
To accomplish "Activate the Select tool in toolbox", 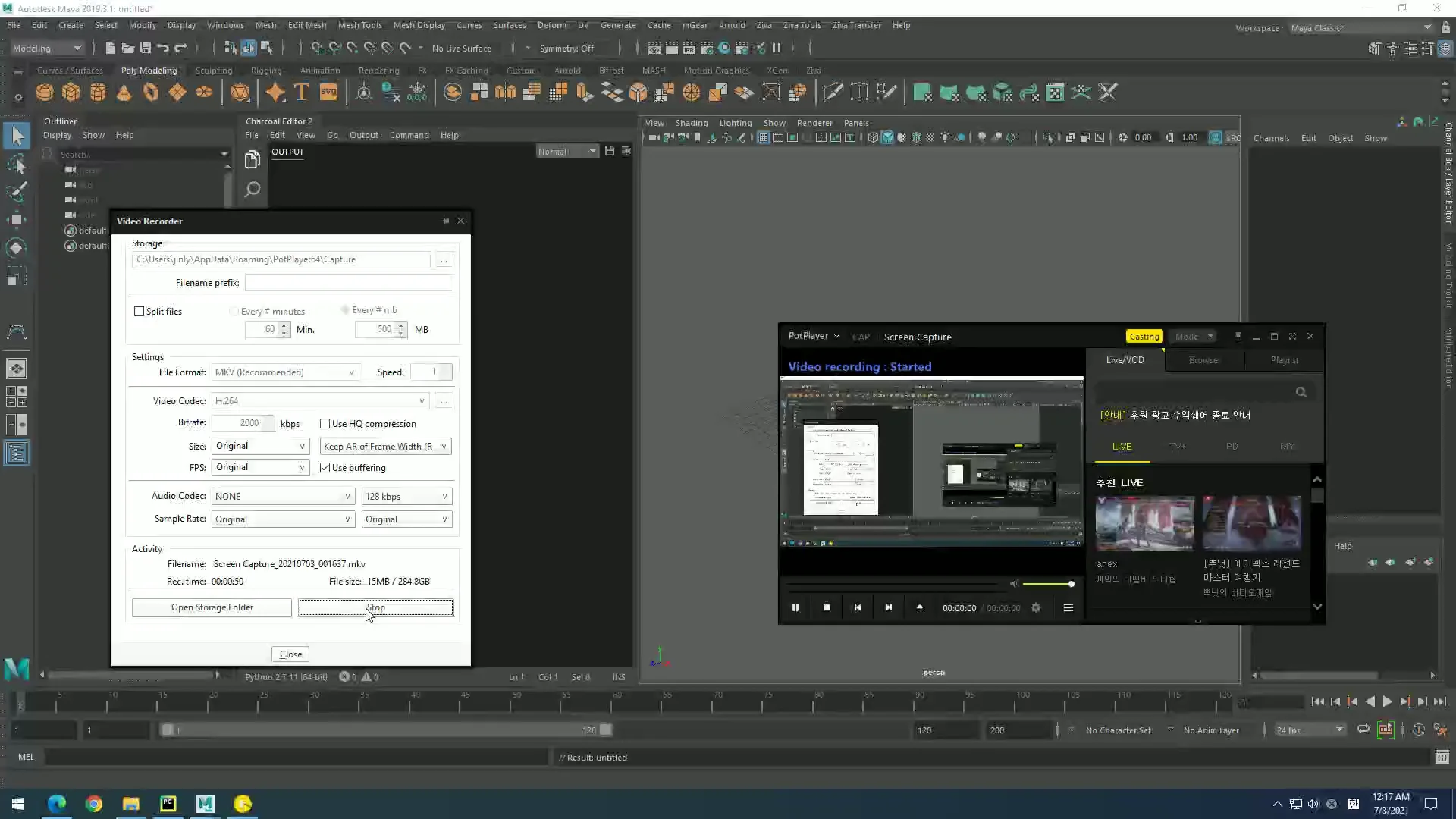I will coord(17,136).
